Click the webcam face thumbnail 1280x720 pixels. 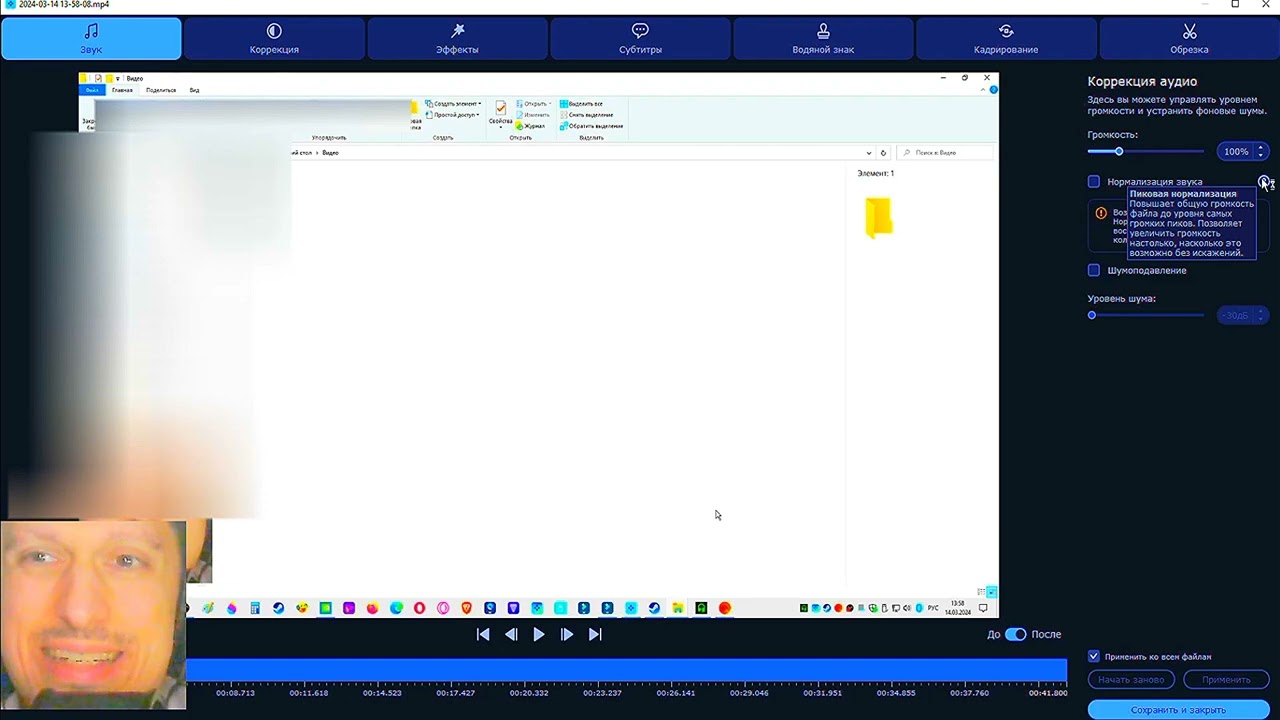coord(93,615)
